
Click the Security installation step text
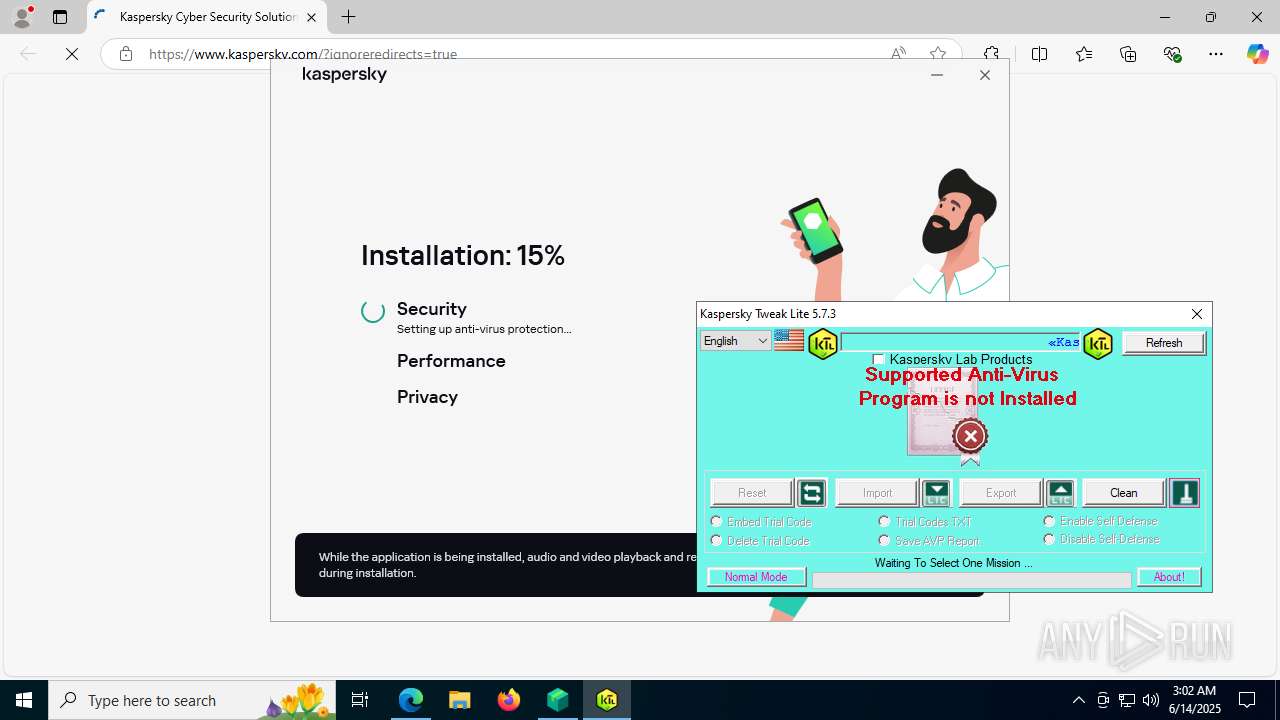point(432,308)
